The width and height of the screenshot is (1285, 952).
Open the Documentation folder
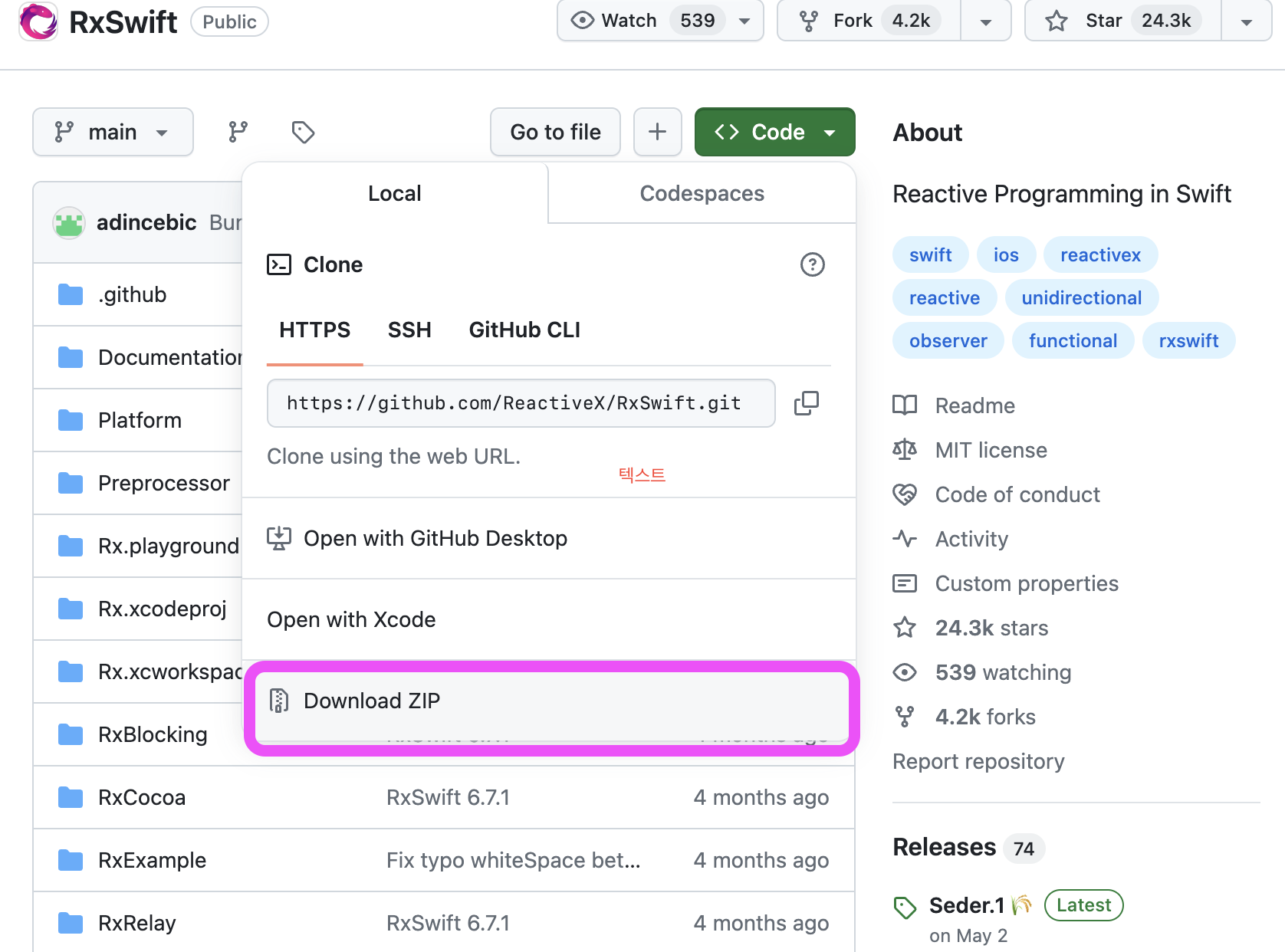click(169, 357)
